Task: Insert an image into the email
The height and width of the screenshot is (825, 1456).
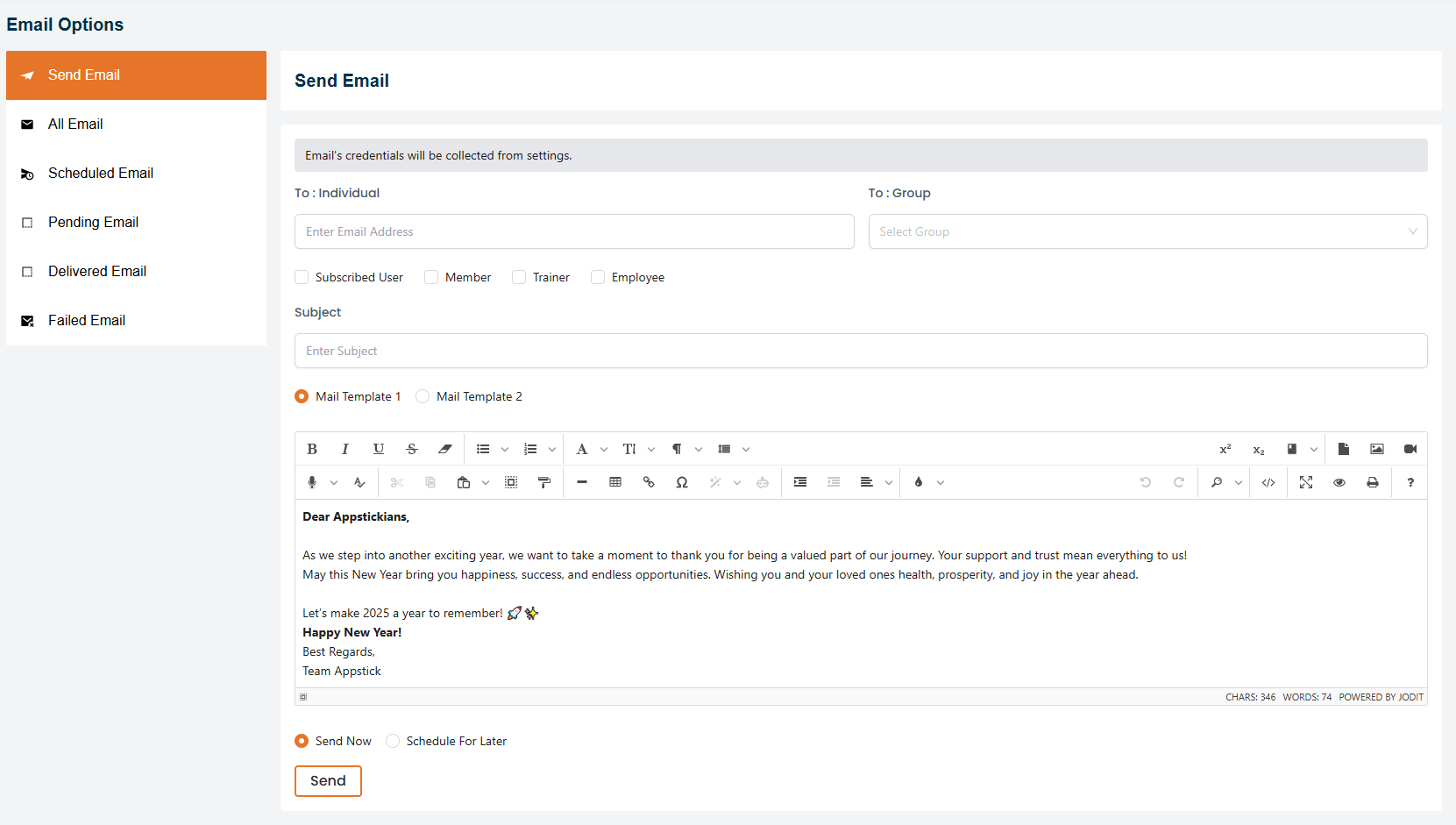Action: point(1377,449)
